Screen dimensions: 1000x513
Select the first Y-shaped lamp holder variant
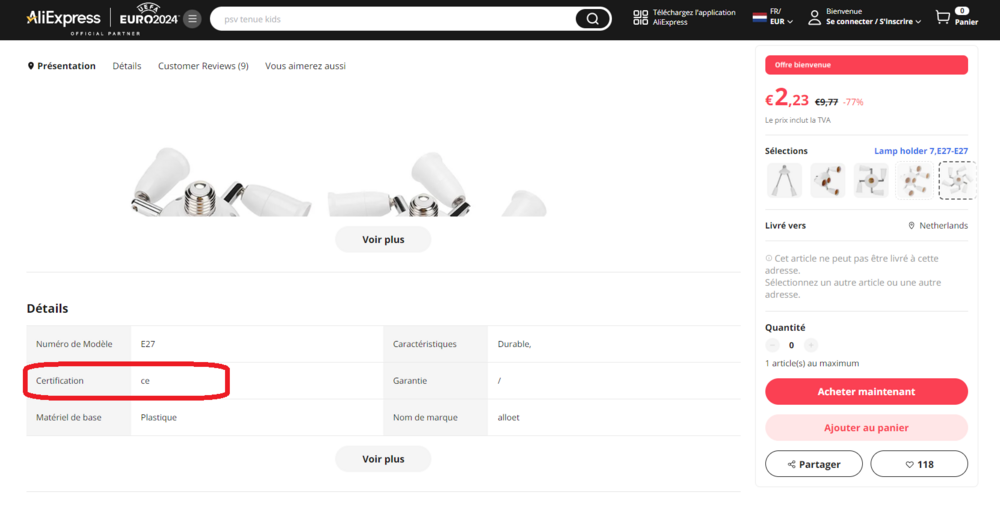tap(784, 181)
